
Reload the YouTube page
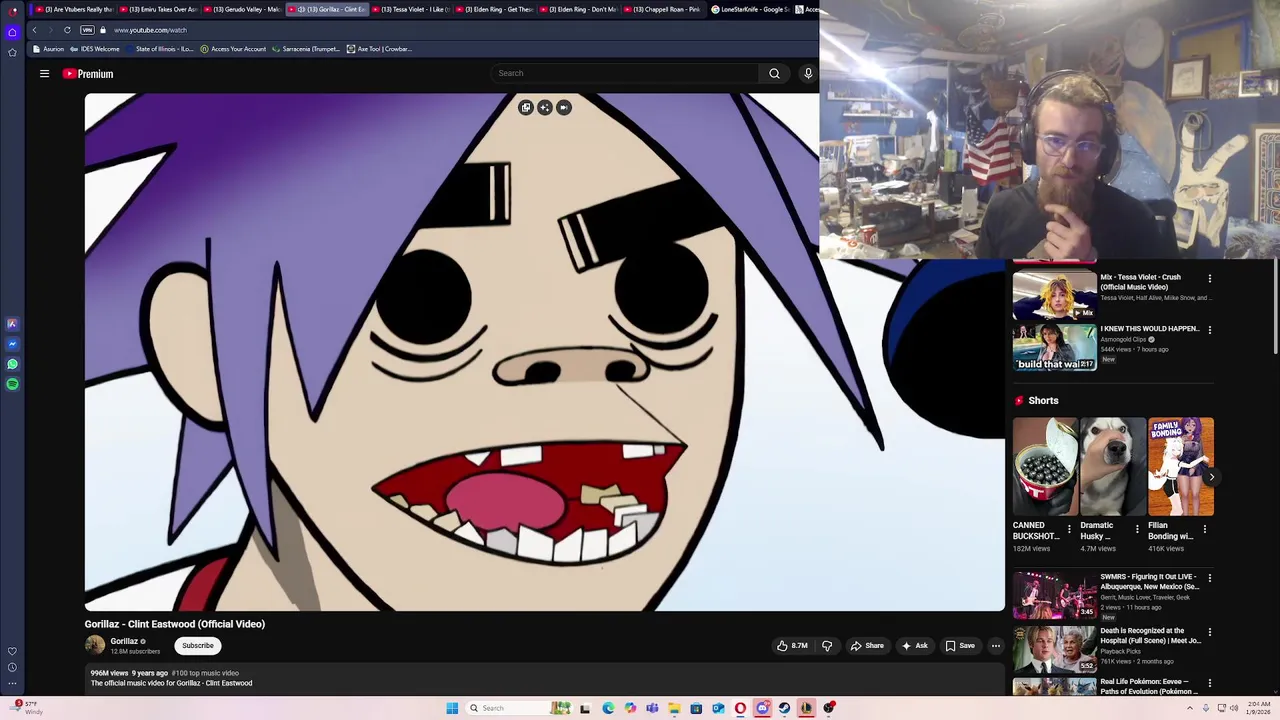[67, 30]
